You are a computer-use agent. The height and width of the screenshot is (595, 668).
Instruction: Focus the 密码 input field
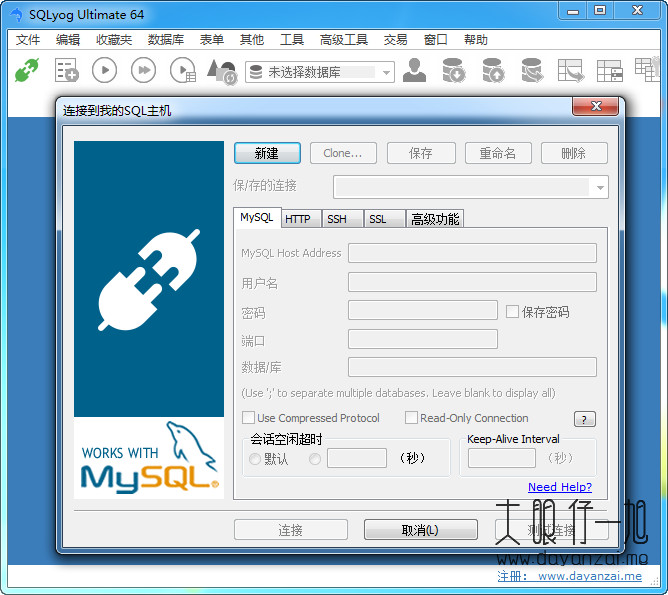point(423,310)
